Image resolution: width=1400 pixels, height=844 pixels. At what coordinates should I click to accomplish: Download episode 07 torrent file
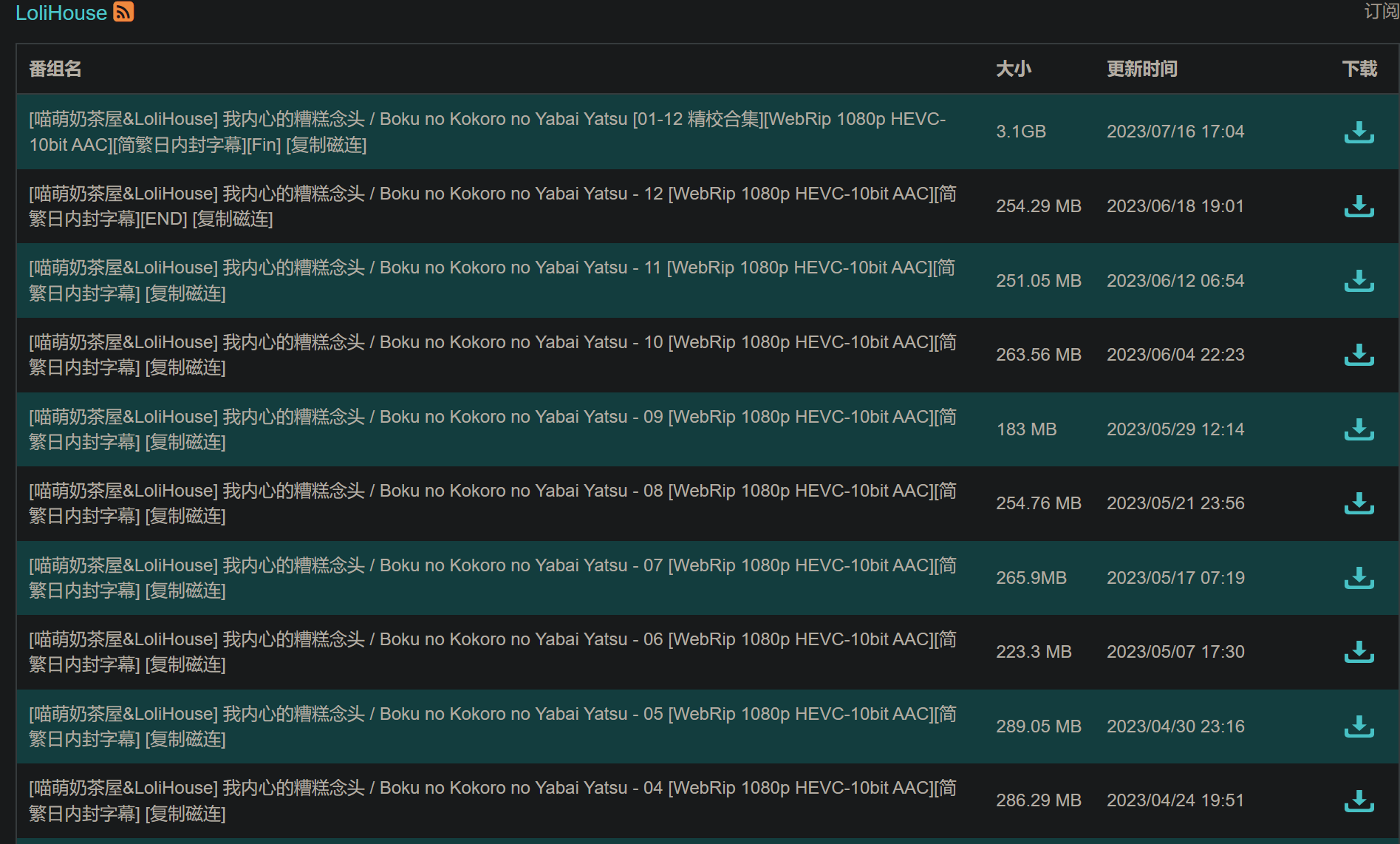pyautogui.click(x=1358, y=578)
